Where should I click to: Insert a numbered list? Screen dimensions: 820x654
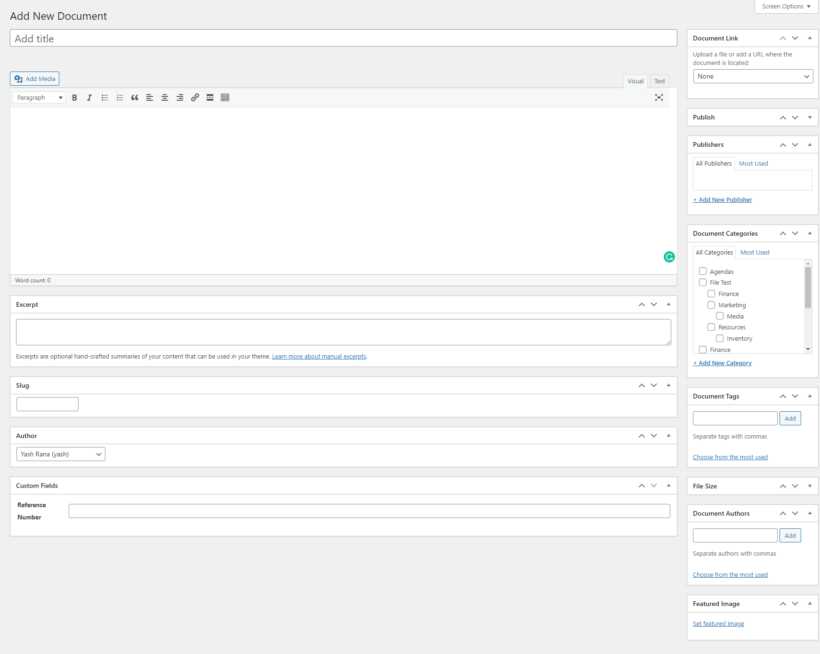click(120, 98)
